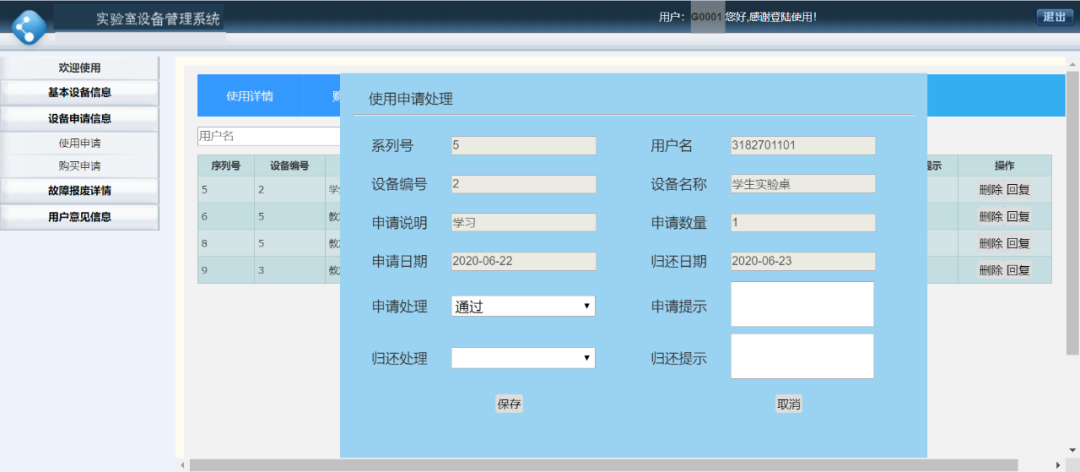
Task: Delete row 5 with 删除
Action: point(990,189)
